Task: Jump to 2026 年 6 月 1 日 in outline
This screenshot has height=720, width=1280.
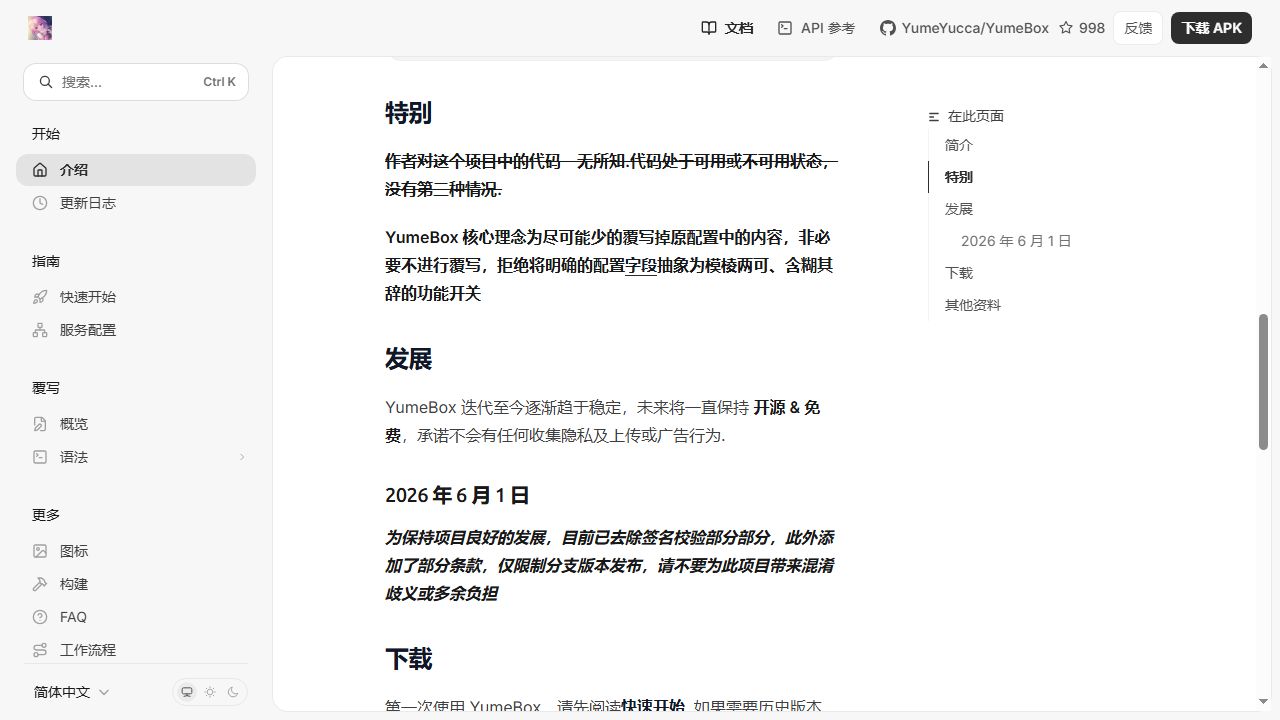Action: click(1016, 241)
